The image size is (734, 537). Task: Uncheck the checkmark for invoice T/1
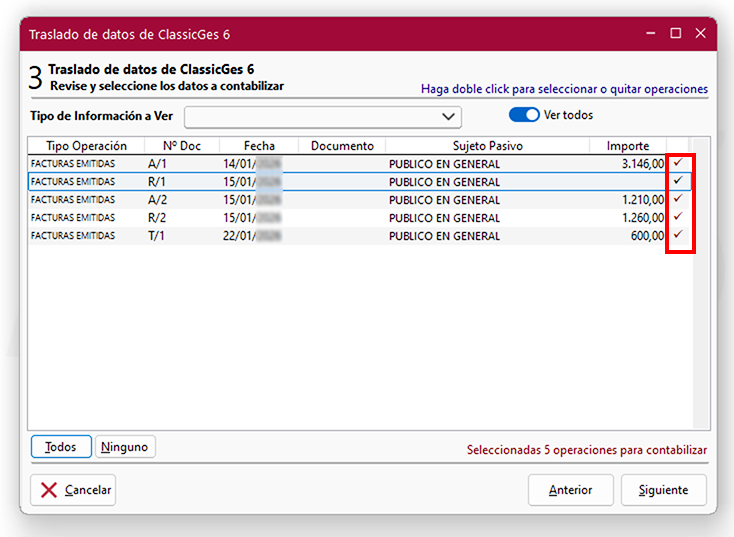(x=678, y=235)
